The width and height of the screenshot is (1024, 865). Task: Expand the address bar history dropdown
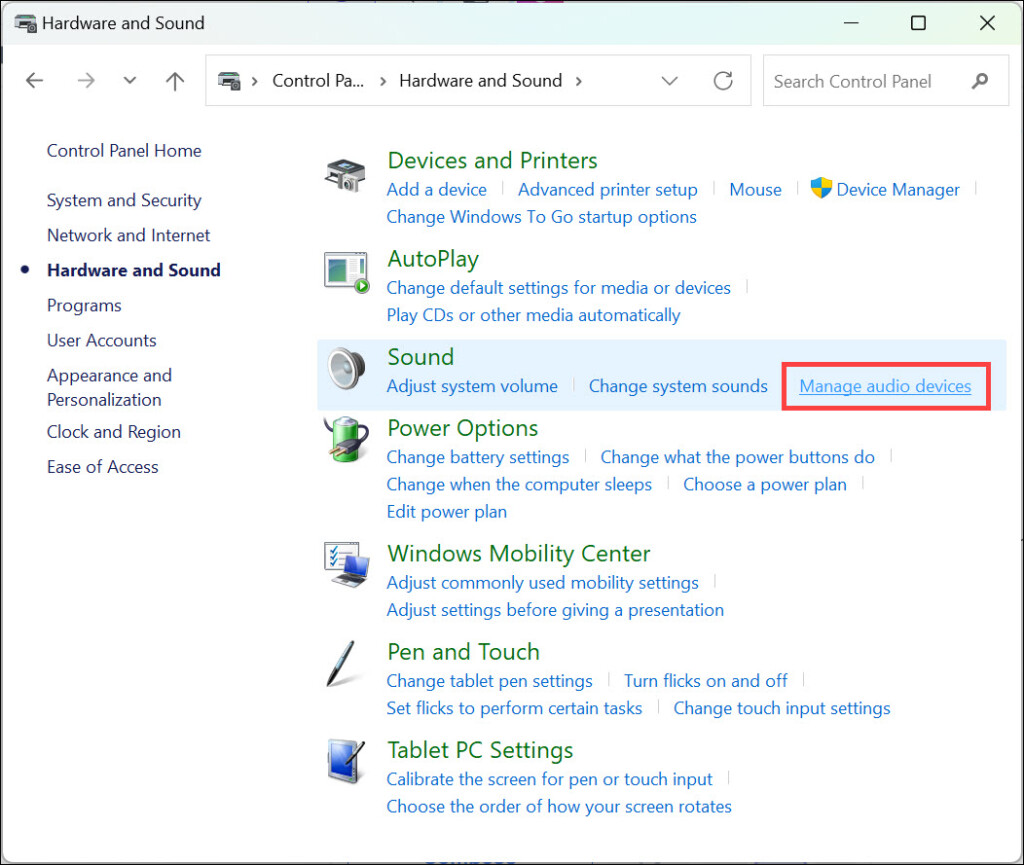(x=670, y=81)
